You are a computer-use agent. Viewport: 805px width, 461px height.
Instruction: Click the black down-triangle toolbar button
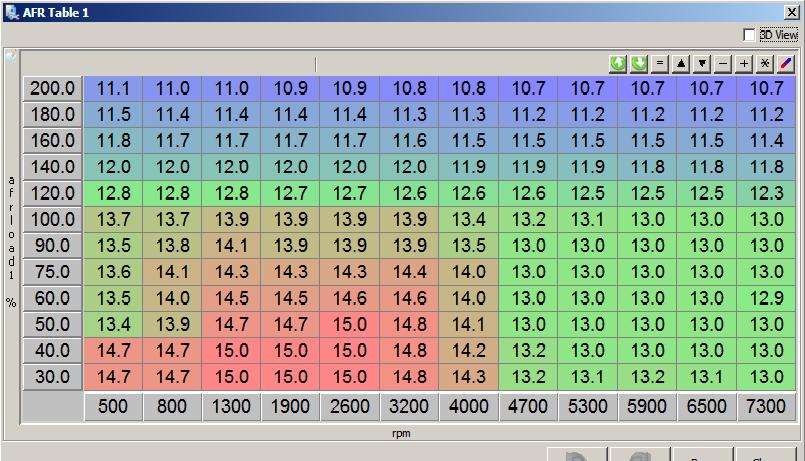702,64
